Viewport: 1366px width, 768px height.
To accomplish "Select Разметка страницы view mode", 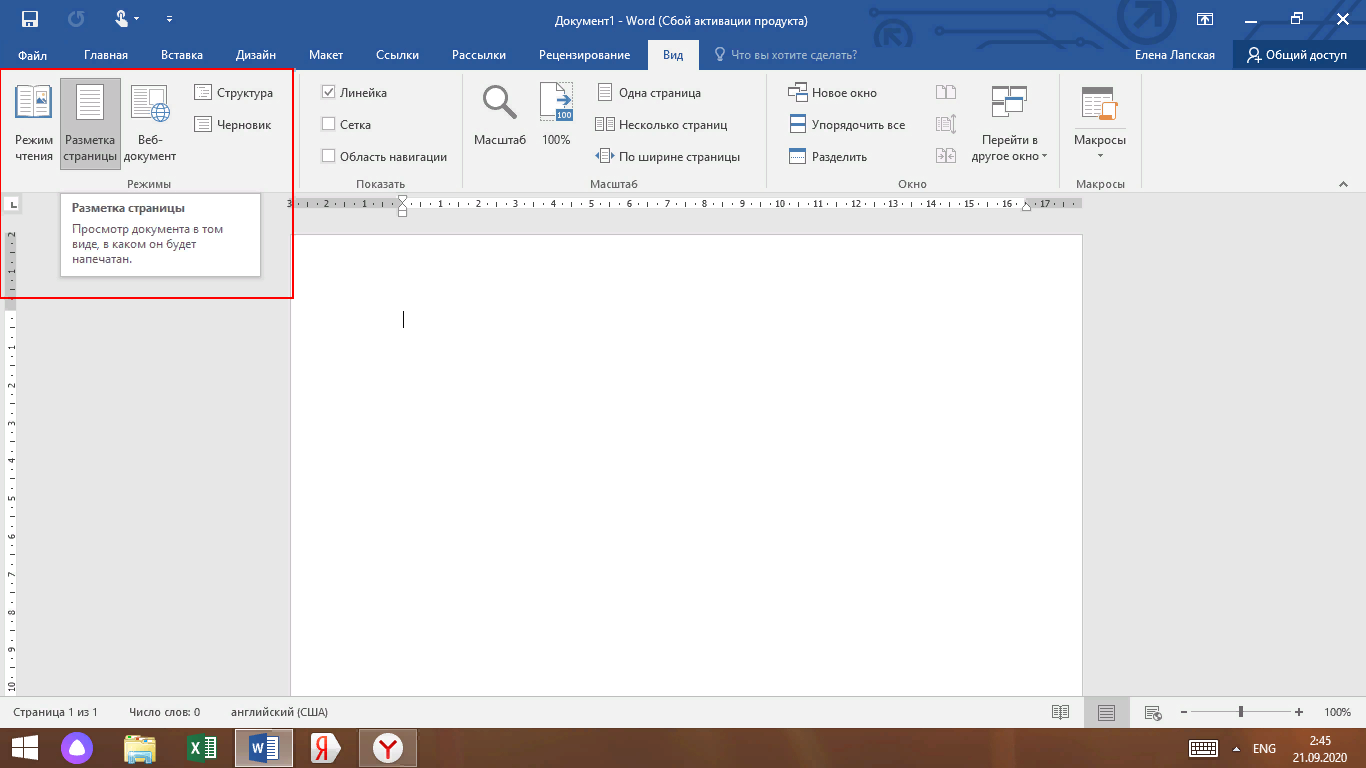I will coord(90,124).
